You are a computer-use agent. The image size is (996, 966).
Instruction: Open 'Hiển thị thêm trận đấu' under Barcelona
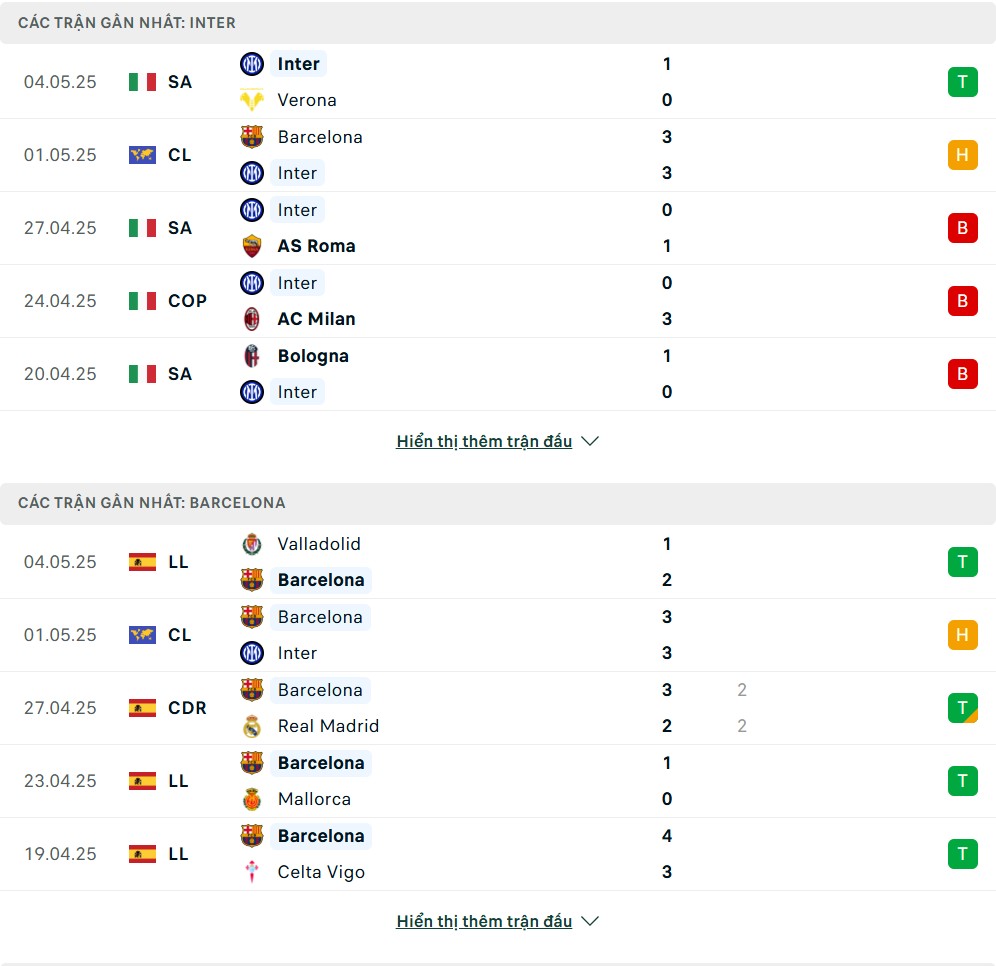484,922
